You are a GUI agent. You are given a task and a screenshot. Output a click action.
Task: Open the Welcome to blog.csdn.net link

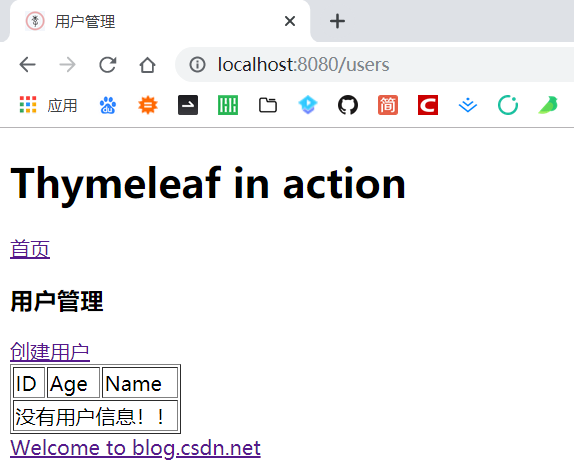click(135, 448)
